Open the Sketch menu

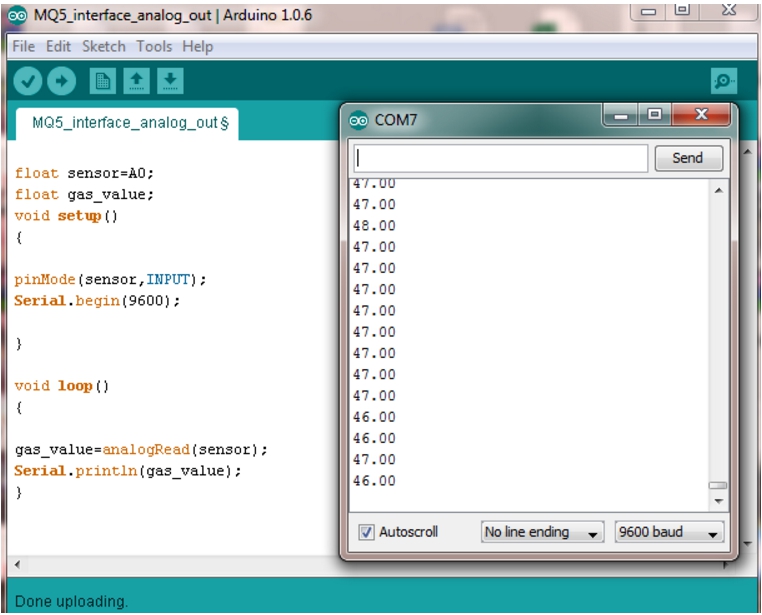pyautogui.click(x=104, y=47)
